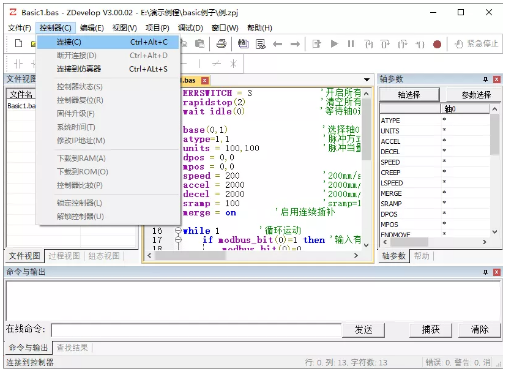Collapse the while 1 code block
This screenshot has height=373, width=511.
pyautogui.click(x=178, y=230)
